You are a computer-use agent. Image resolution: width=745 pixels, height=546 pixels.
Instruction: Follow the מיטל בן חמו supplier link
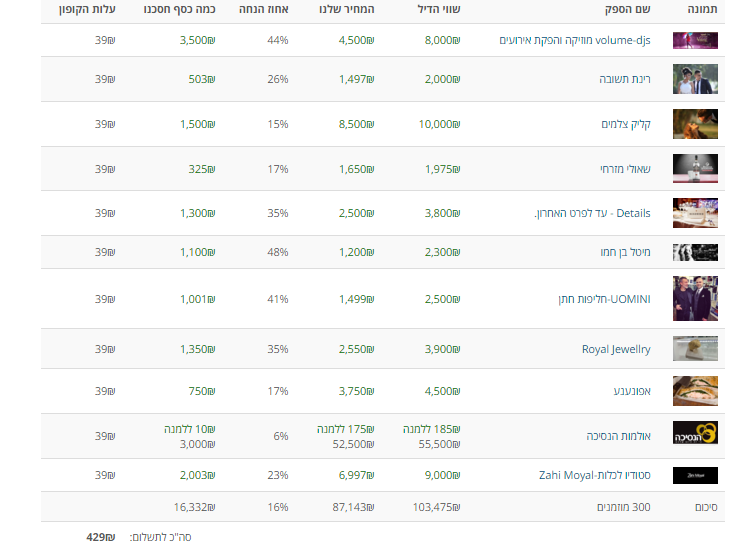[x=625, y=252]
